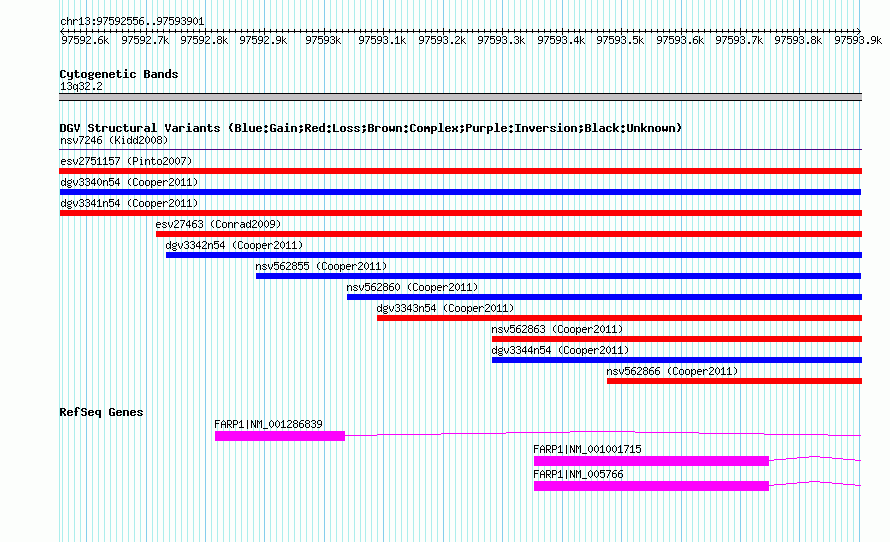Click the red dgv3343n54 loss bar
890x542 pixels.
(619, 318)
